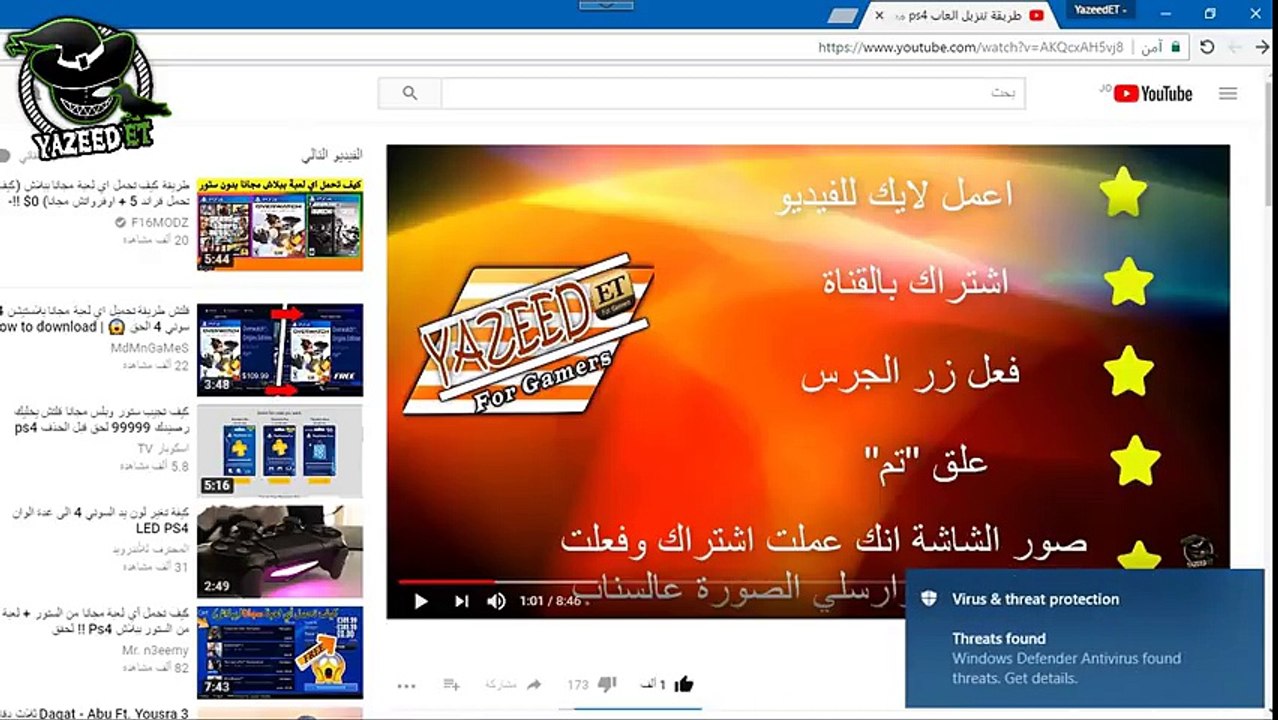Image resolution: width=1278 pixels, height=720 pixels.
Task: Focus the youtube.com address bar
Action: [970, 47]
